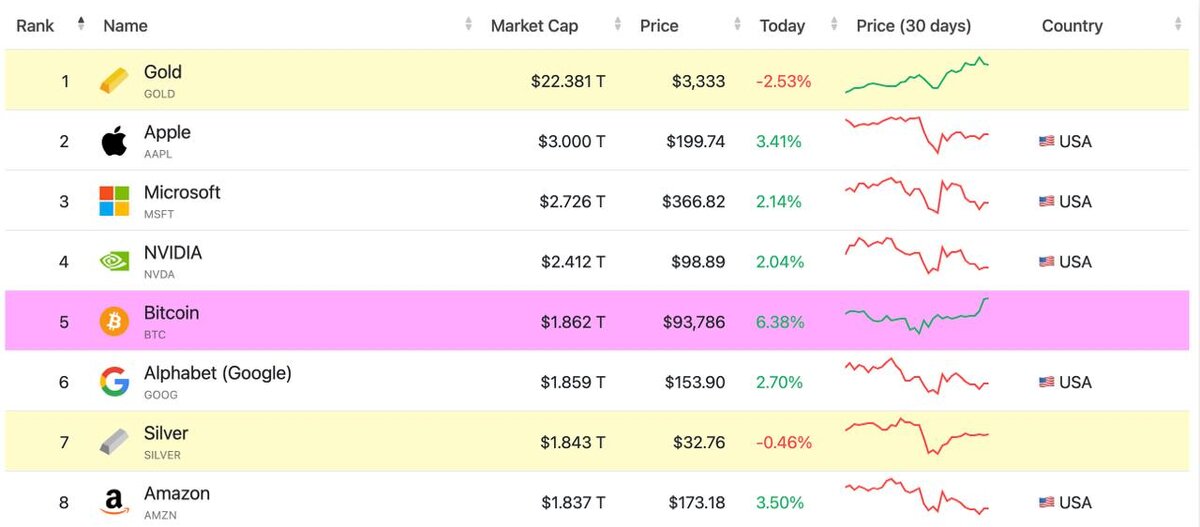Screen dimensions: 1200x527
Task: Click the Gold bar icon
Action: [114, 81]
